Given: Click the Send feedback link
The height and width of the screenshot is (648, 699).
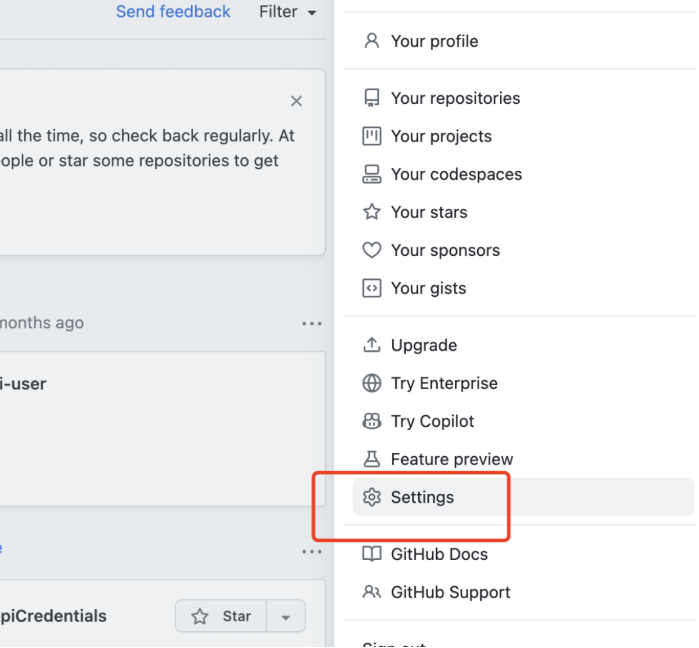Looking at the screenshot, I should (173, 12).
